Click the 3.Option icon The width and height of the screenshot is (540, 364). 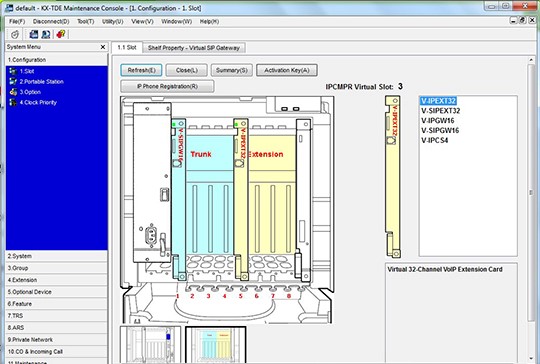point(13,92)
